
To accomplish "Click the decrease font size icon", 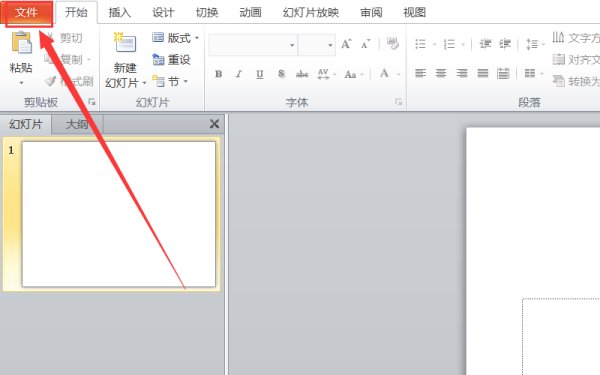I will (x=366, y=44).
